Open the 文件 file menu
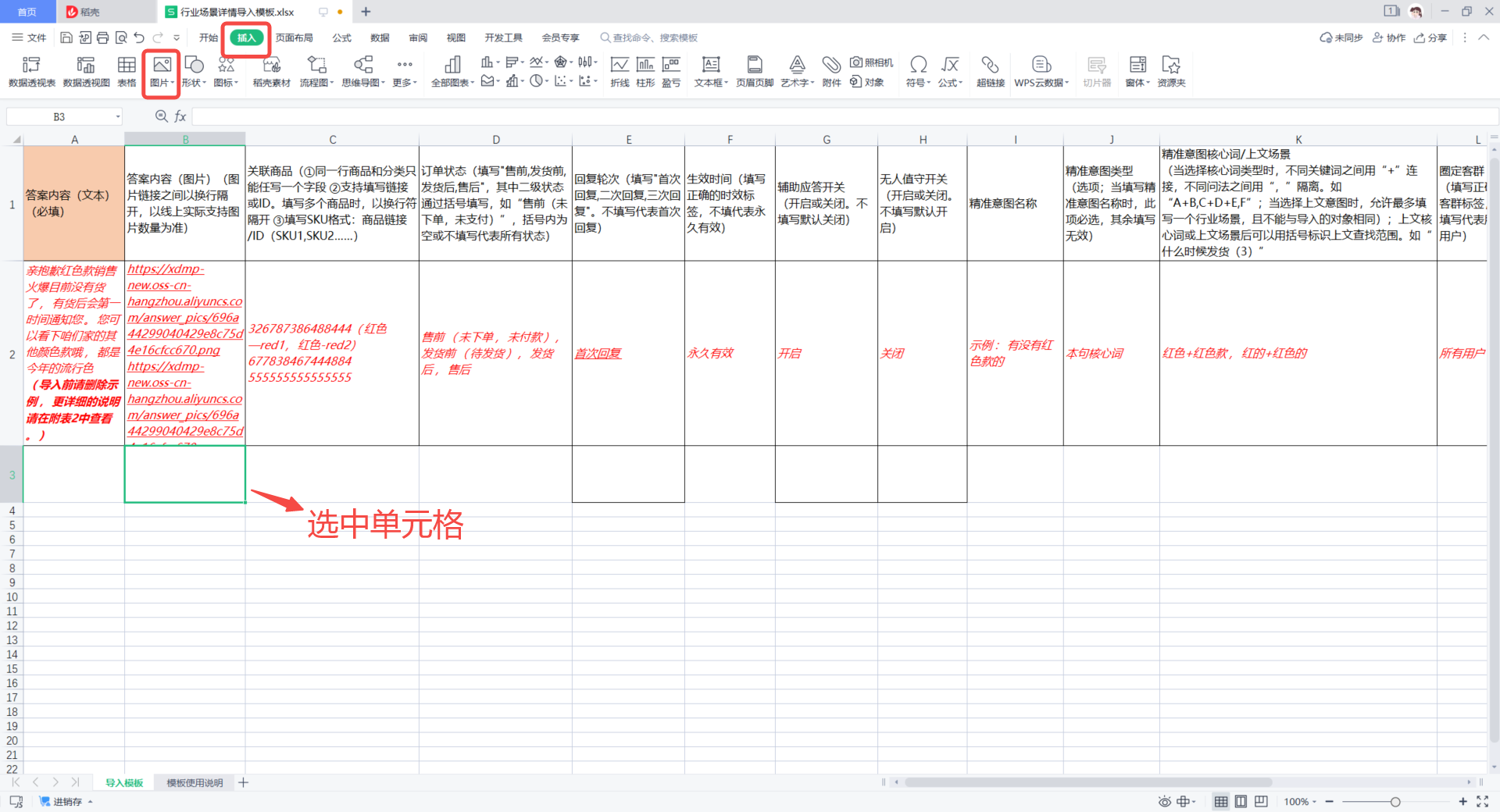This screenshot has width=1500, height=812. (30, 37)
